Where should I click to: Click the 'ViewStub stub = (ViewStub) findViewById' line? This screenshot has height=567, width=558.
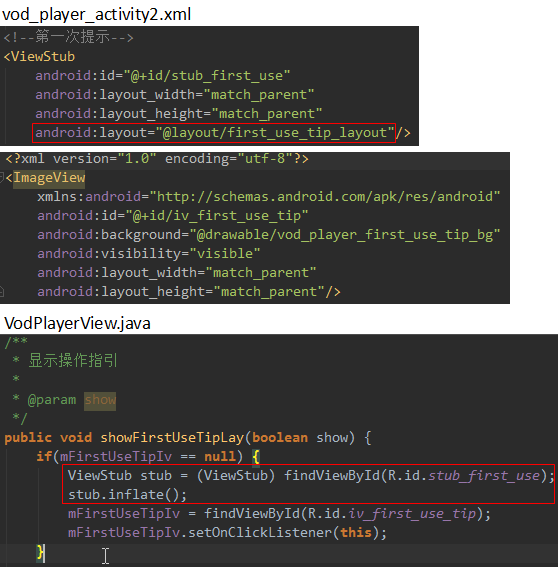click(311, 476)
